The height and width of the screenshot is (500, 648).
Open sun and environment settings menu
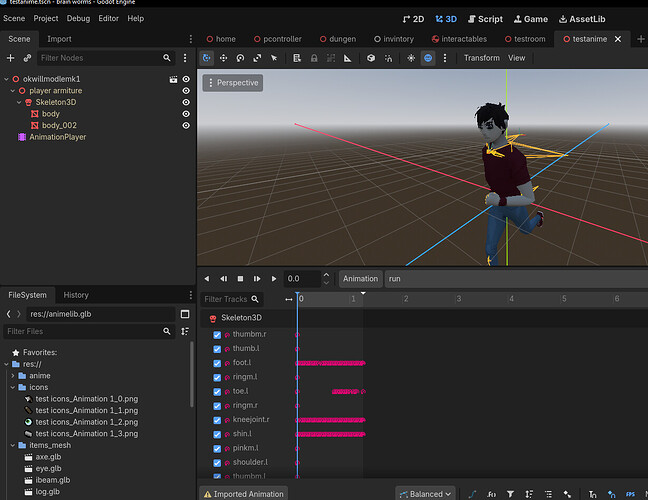(445, 58)
